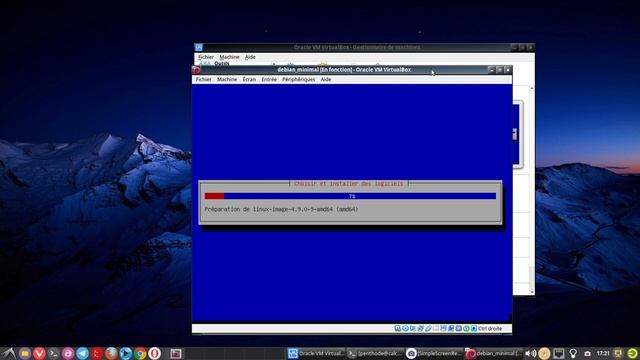Click the keyboard capture status icon
The height and width of the screenshot is (360, 640).
click(473, 328)
